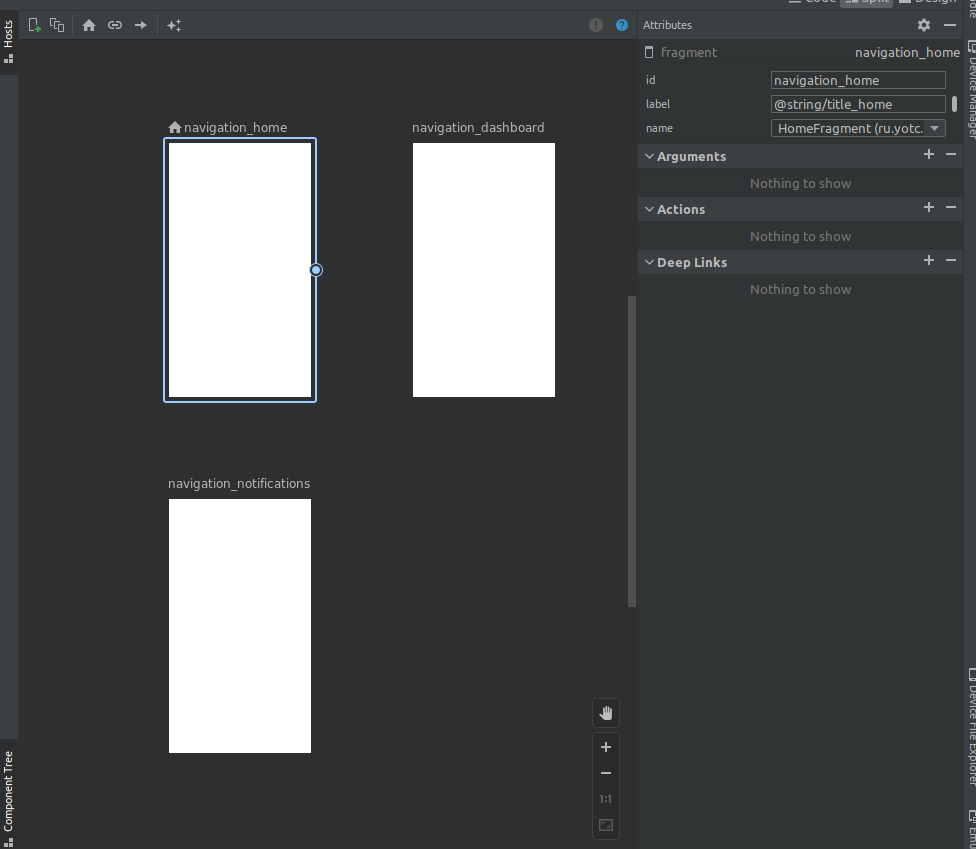
Task: Add a new deep link with plus button
Action: pyautogui.click(x=928, y=261)
